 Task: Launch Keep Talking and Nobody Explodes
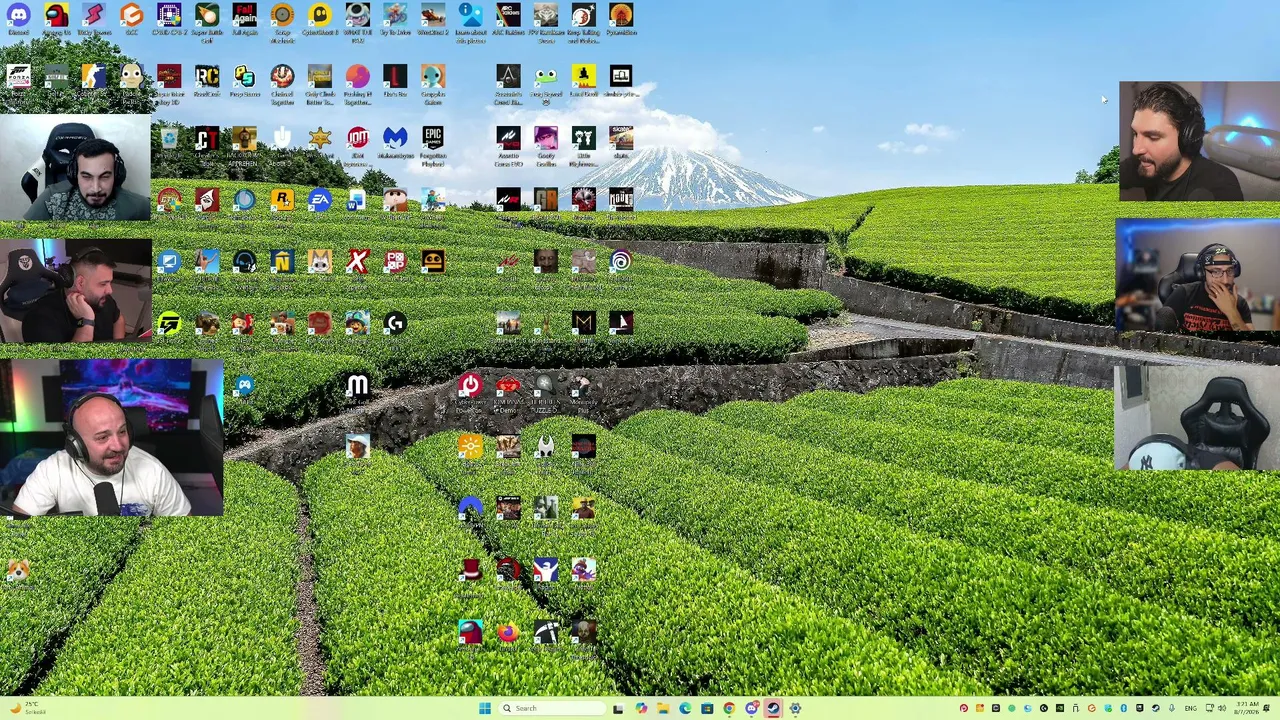point(583,22)
